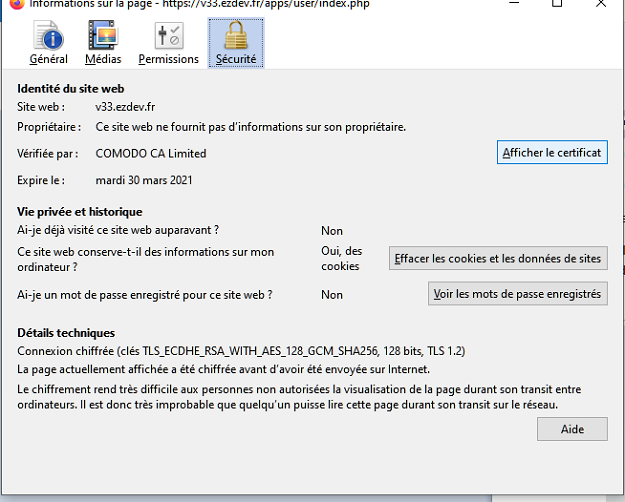The width and height of the screenshot is (625, 502).
Task: Switch to the Général tab label
Action: [x=48, y=59]
